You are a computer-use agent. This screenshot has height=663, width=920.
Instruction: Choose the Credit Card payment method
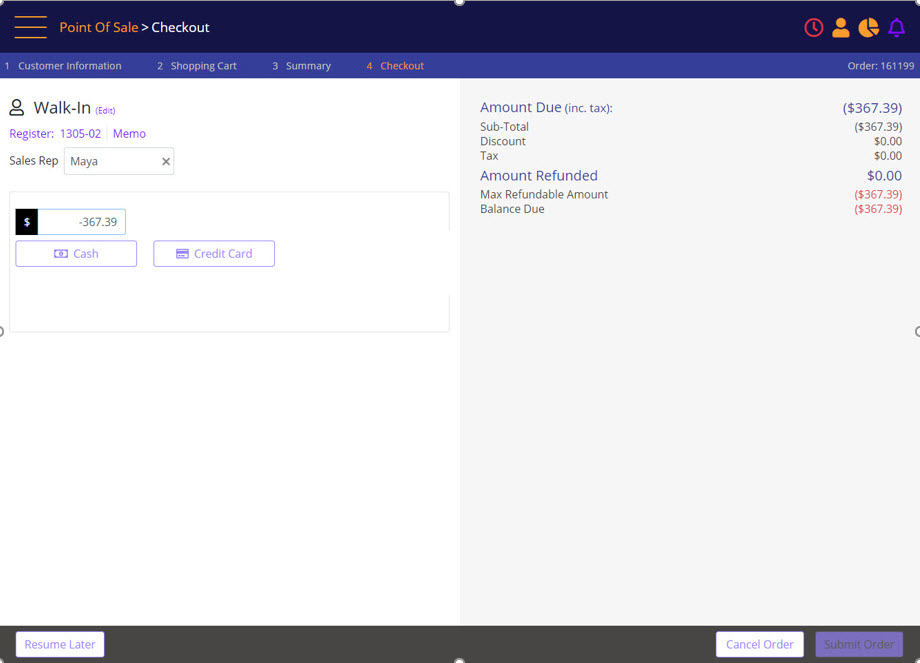click(214, 253)
